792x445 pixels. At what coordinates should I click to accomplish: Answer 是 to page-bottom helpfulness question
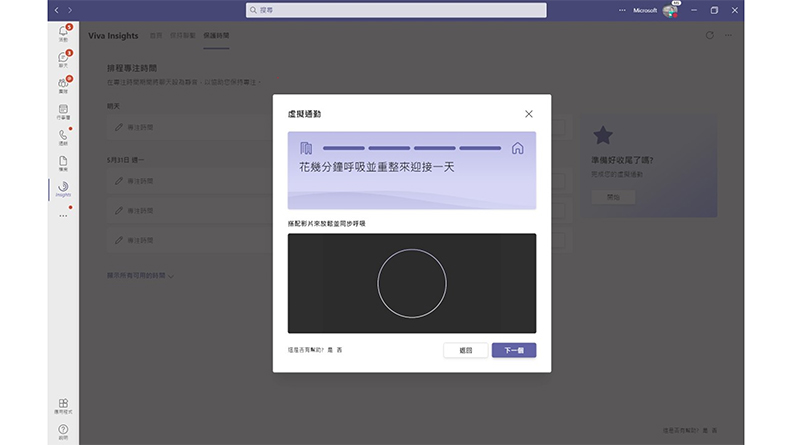705,430
